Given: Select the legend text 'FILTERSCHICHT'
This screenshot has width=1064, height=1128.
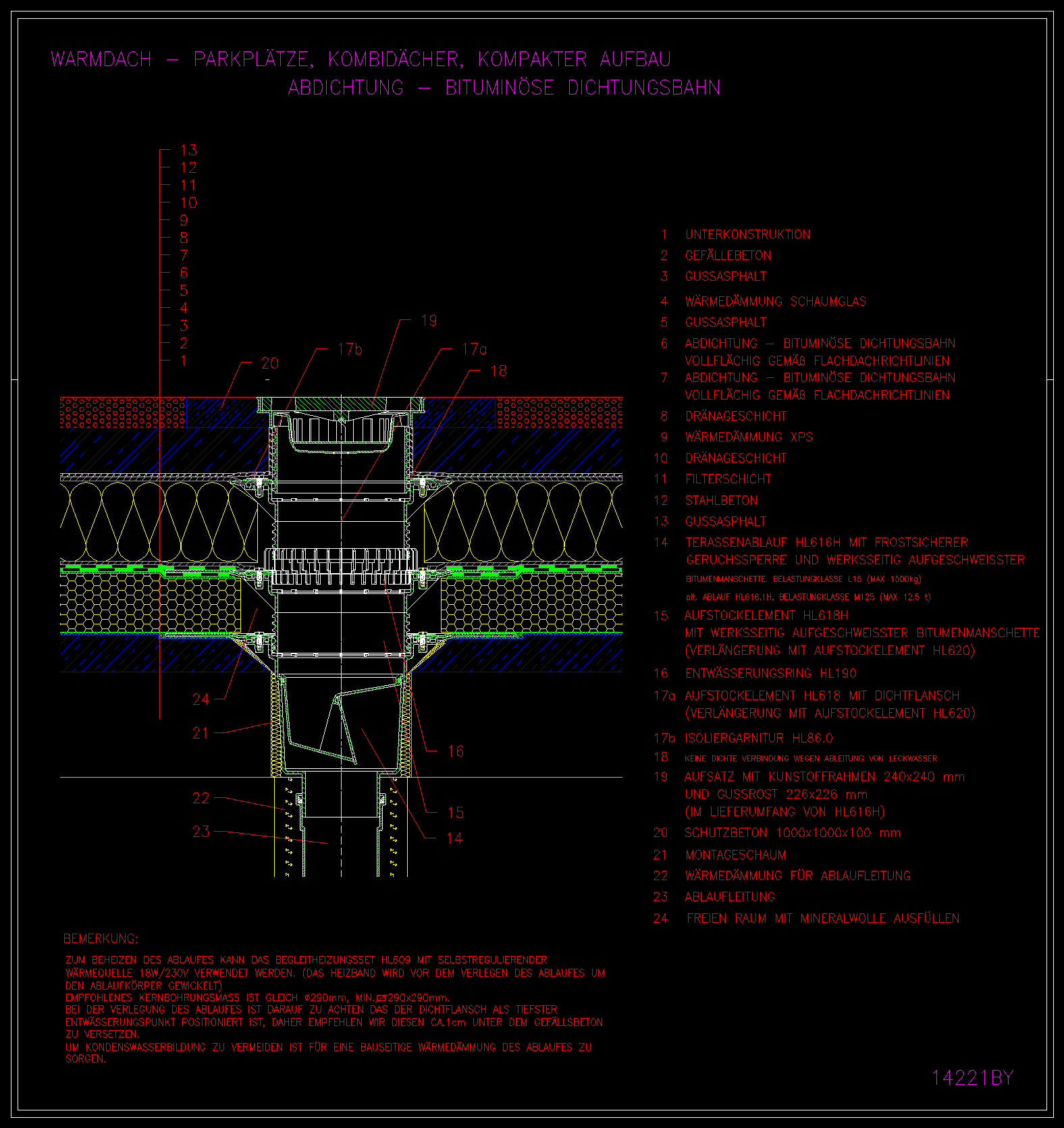Looking at the screenshot, I should pos(728,479).
